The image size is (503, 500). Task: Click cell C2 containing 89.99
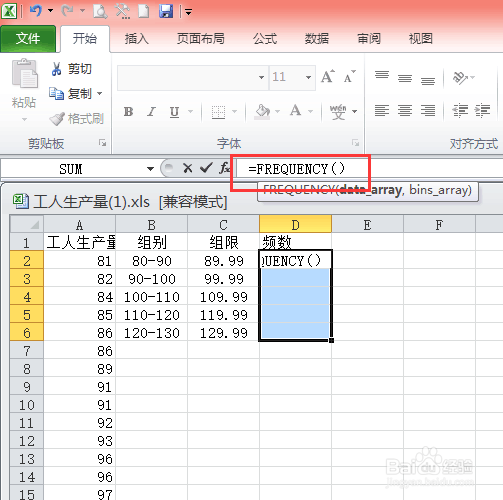(223, 260)
